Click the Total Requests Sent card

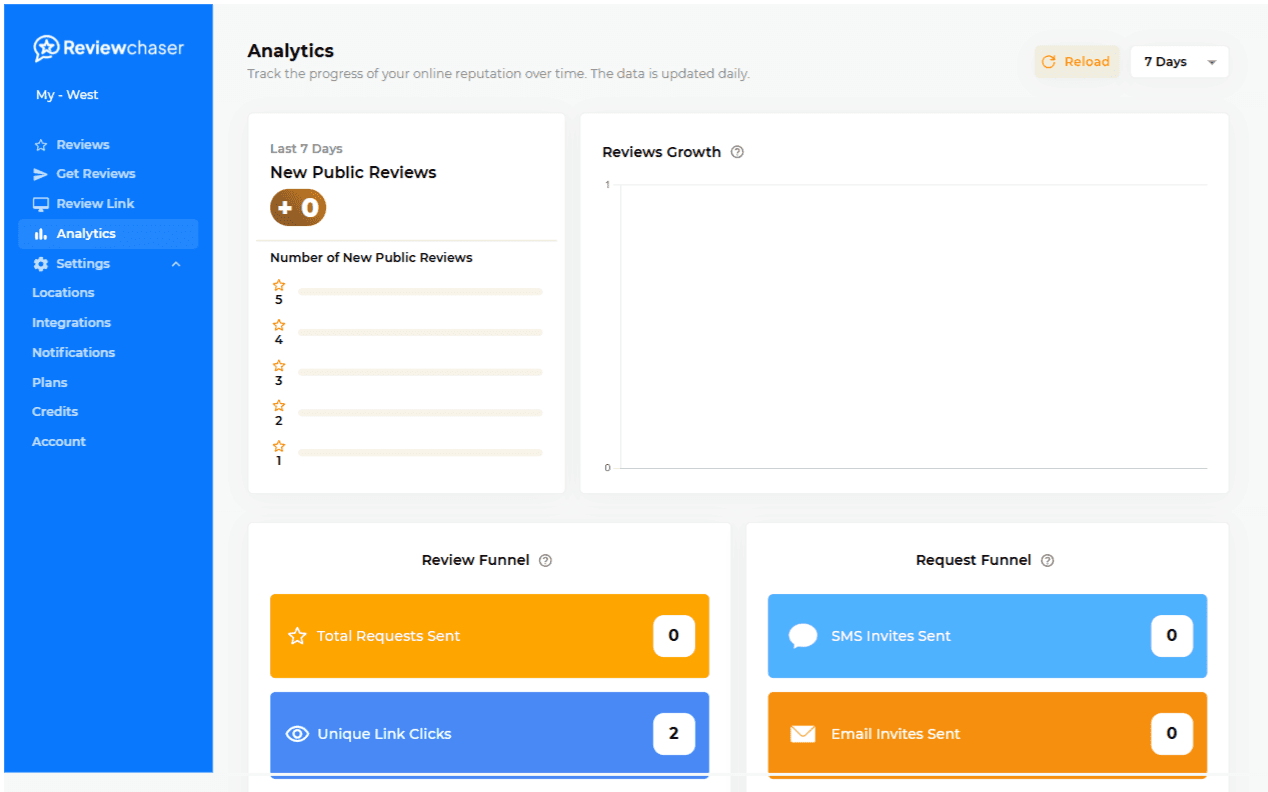pyautogui.click(x=489, y=636)
